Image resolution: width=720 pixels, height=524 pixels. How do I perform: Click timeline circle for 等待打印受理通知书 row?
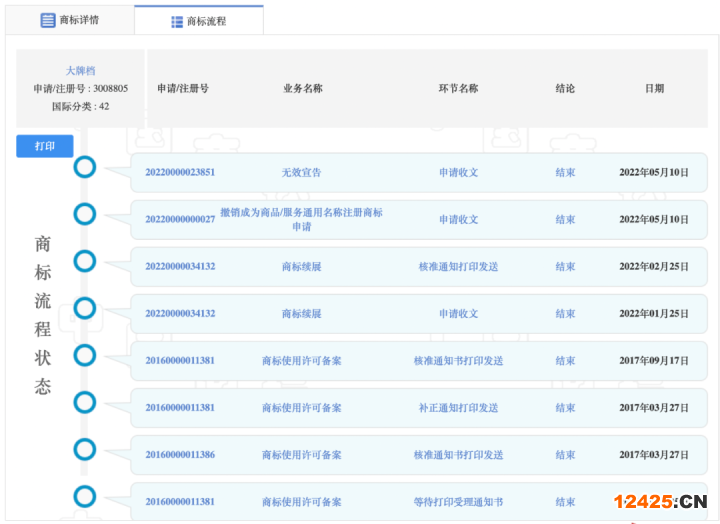click(x=85, y=496)
